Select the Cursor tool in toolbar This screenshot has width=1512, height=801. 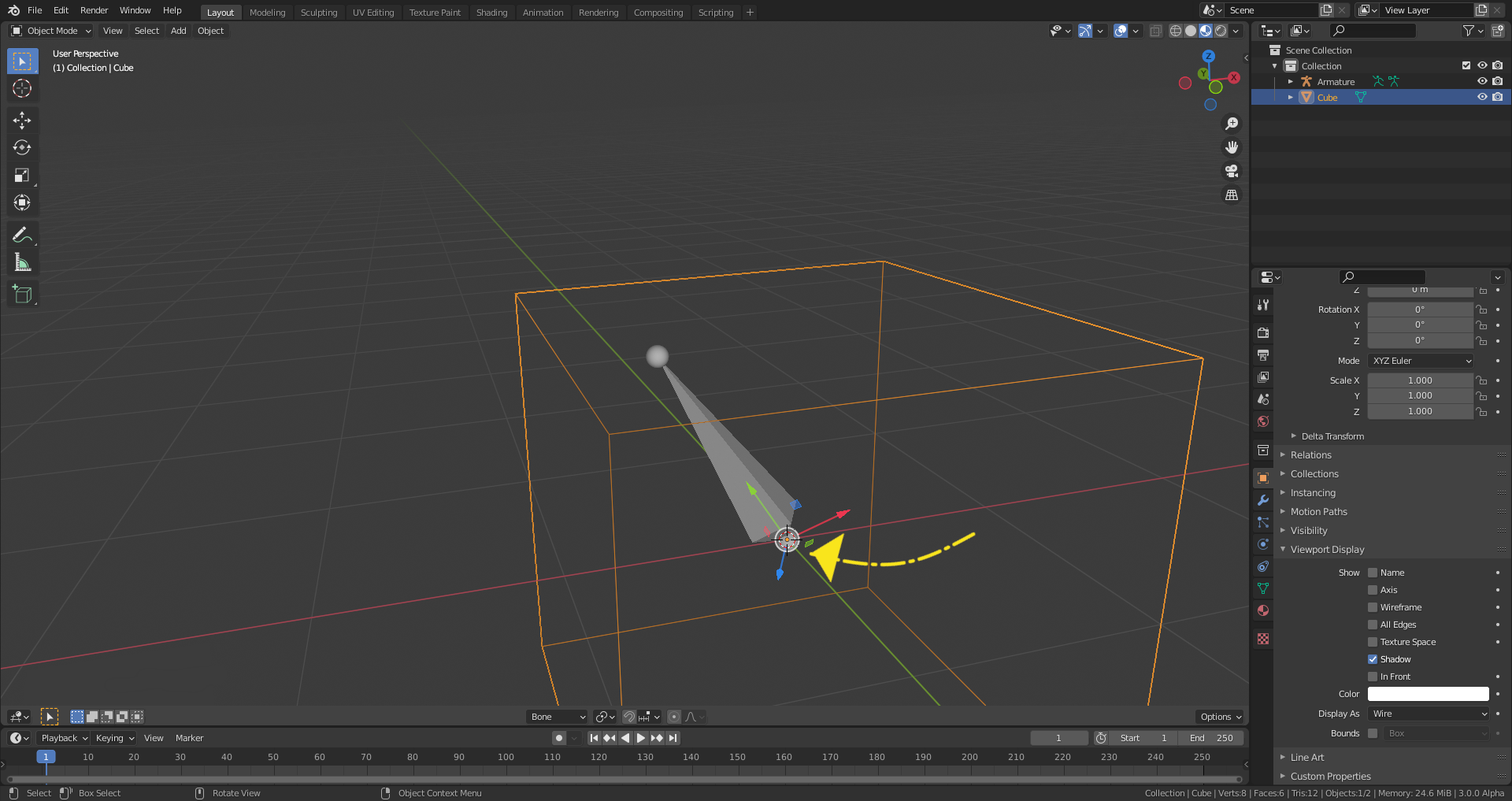pyautogui.click(x=22, y=88)
